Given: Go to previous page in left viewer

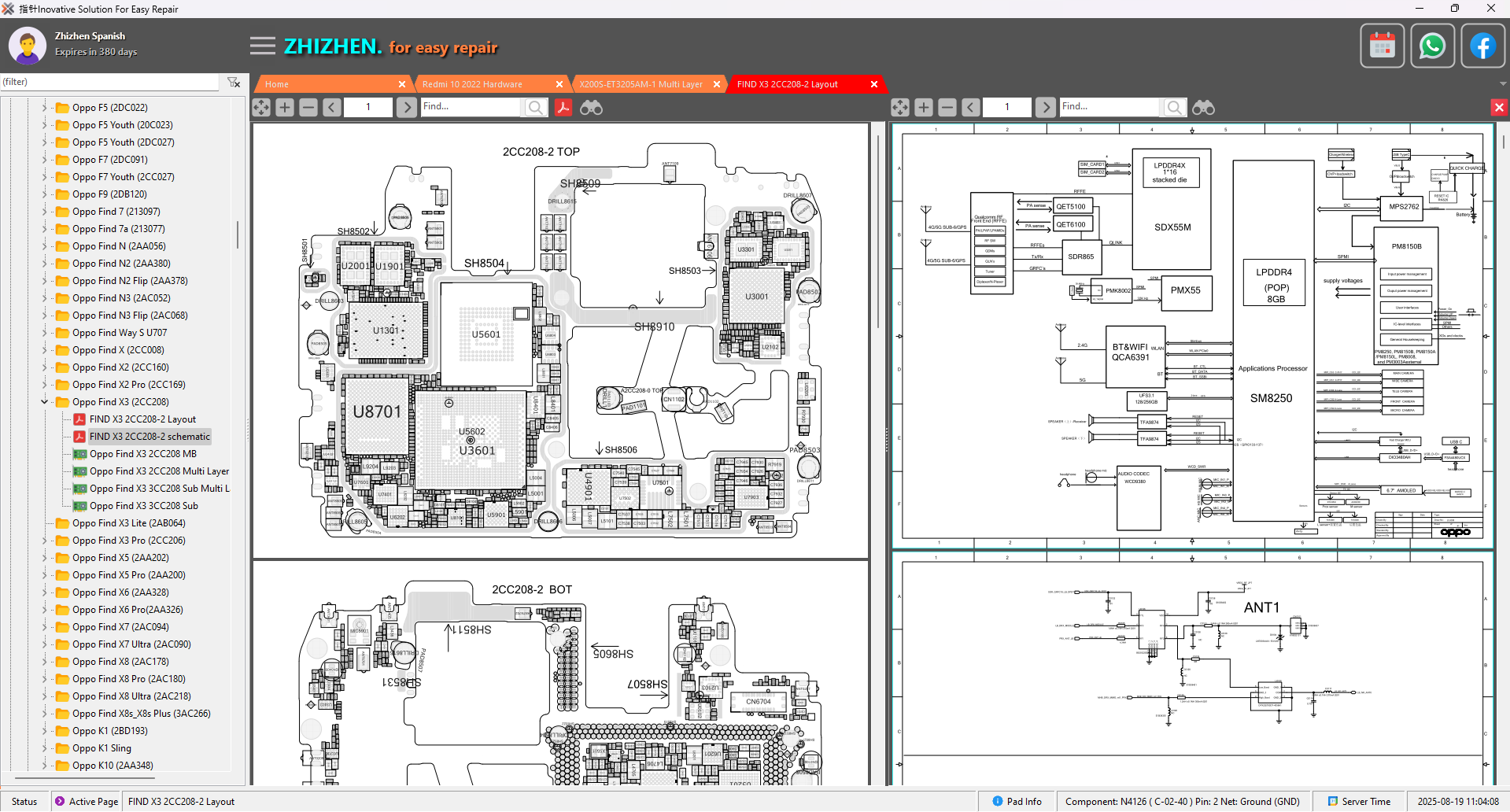Looking at the screenshot, I should coord(332,107).
